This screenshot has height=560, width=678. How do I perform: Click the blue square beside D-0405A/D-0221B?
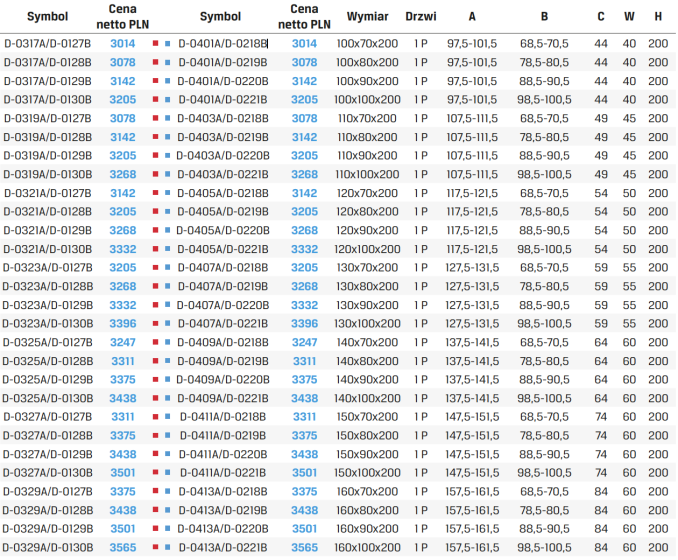point(168,249)
